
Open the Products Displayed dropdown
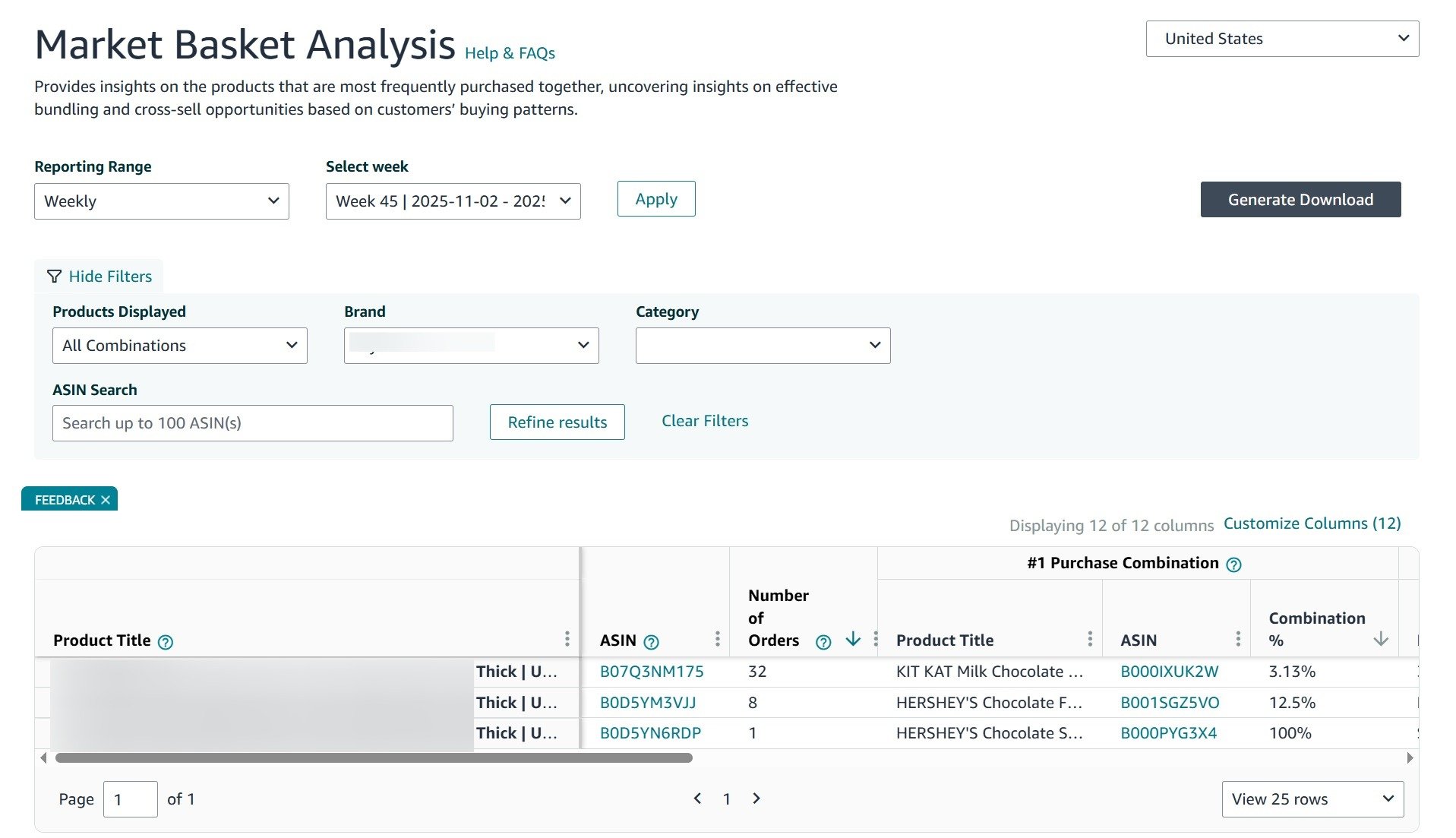(179, 346)
